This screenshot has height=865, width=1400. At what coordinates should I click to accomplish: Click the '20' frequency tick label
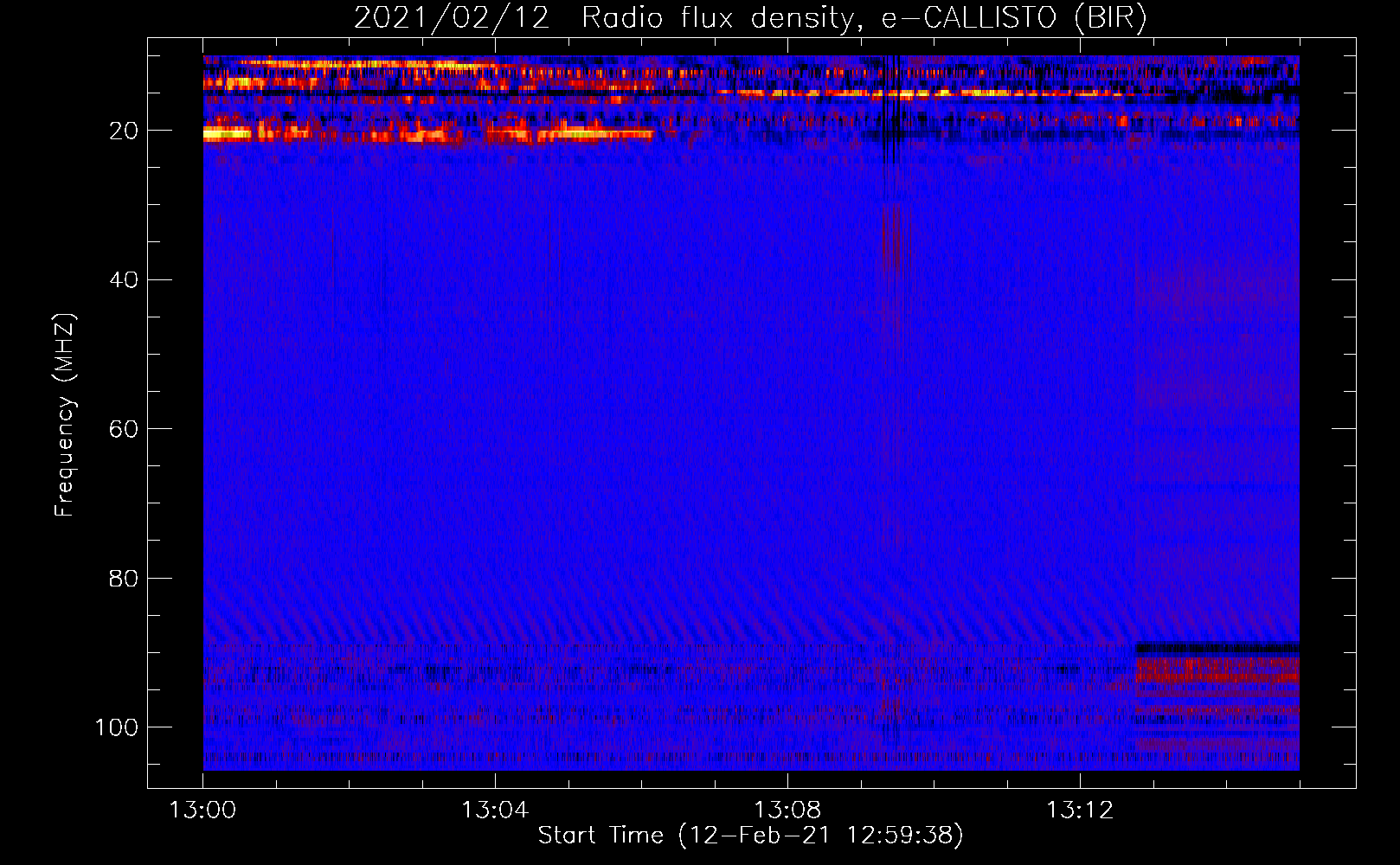coord(124,131)
